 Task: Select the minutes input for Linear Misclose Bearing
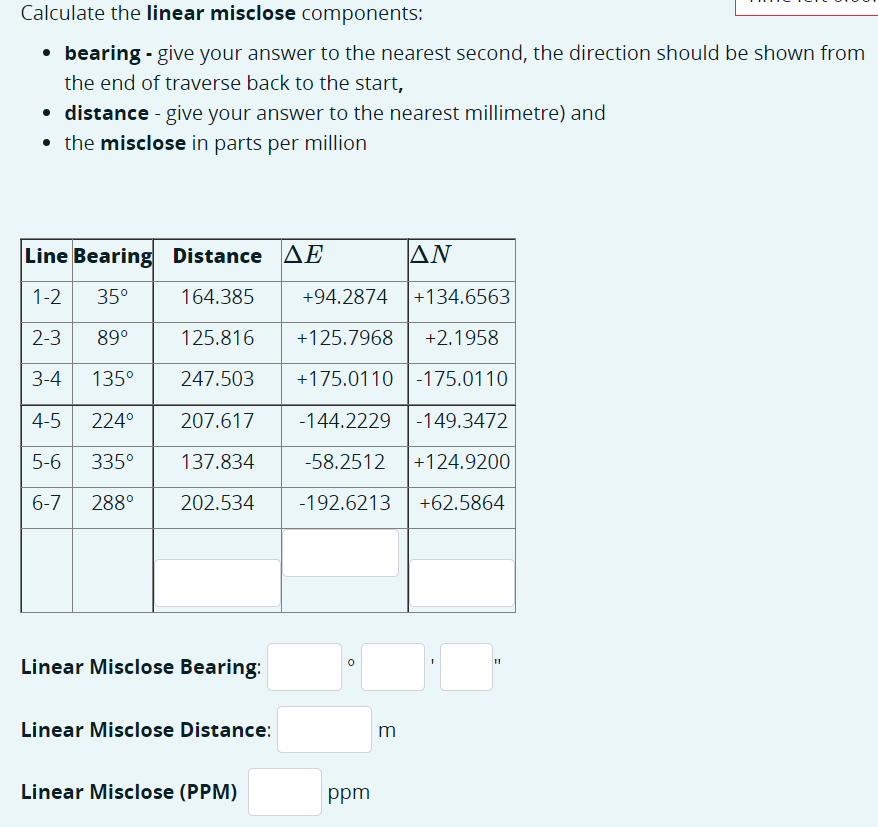click(392, 666)
